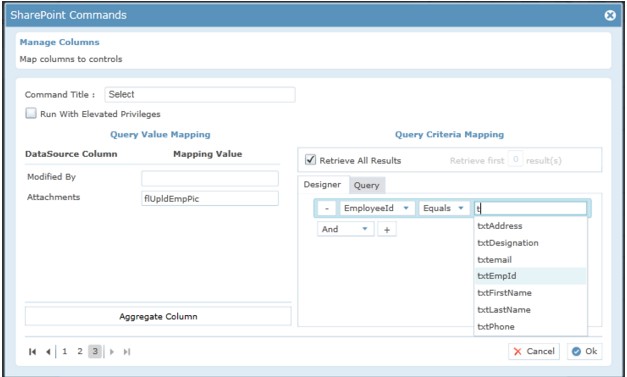Choose txtLastName from suggestion list
Screen dimensions: 627x377
530,309
